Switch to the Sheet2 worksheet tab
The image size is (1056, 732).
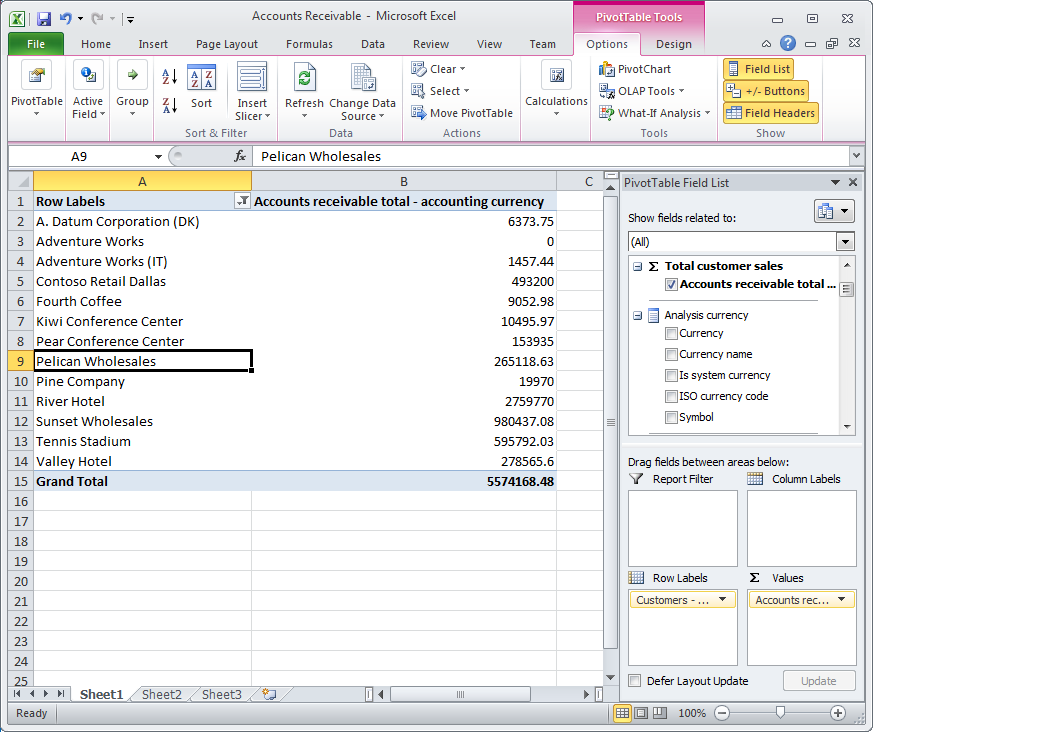(x=162, y=694)
